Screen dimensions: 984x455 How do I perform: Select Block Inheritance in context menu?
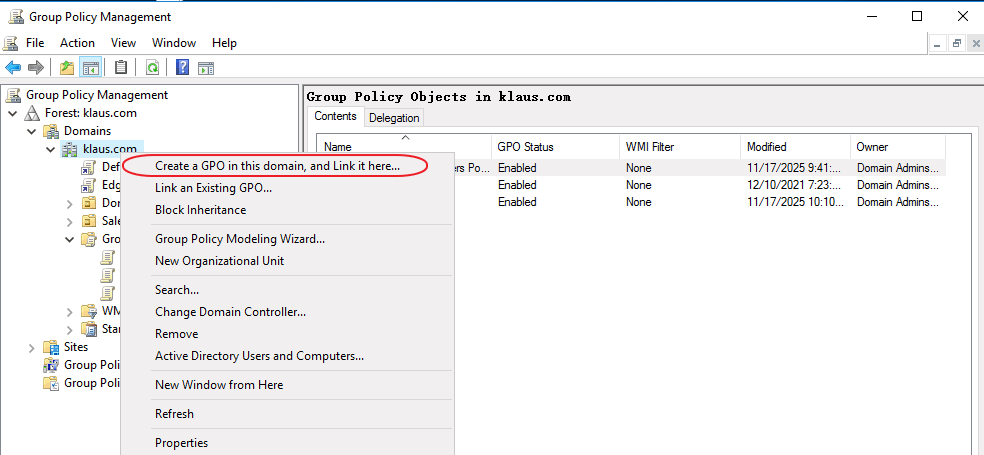(x=200, y=210)
